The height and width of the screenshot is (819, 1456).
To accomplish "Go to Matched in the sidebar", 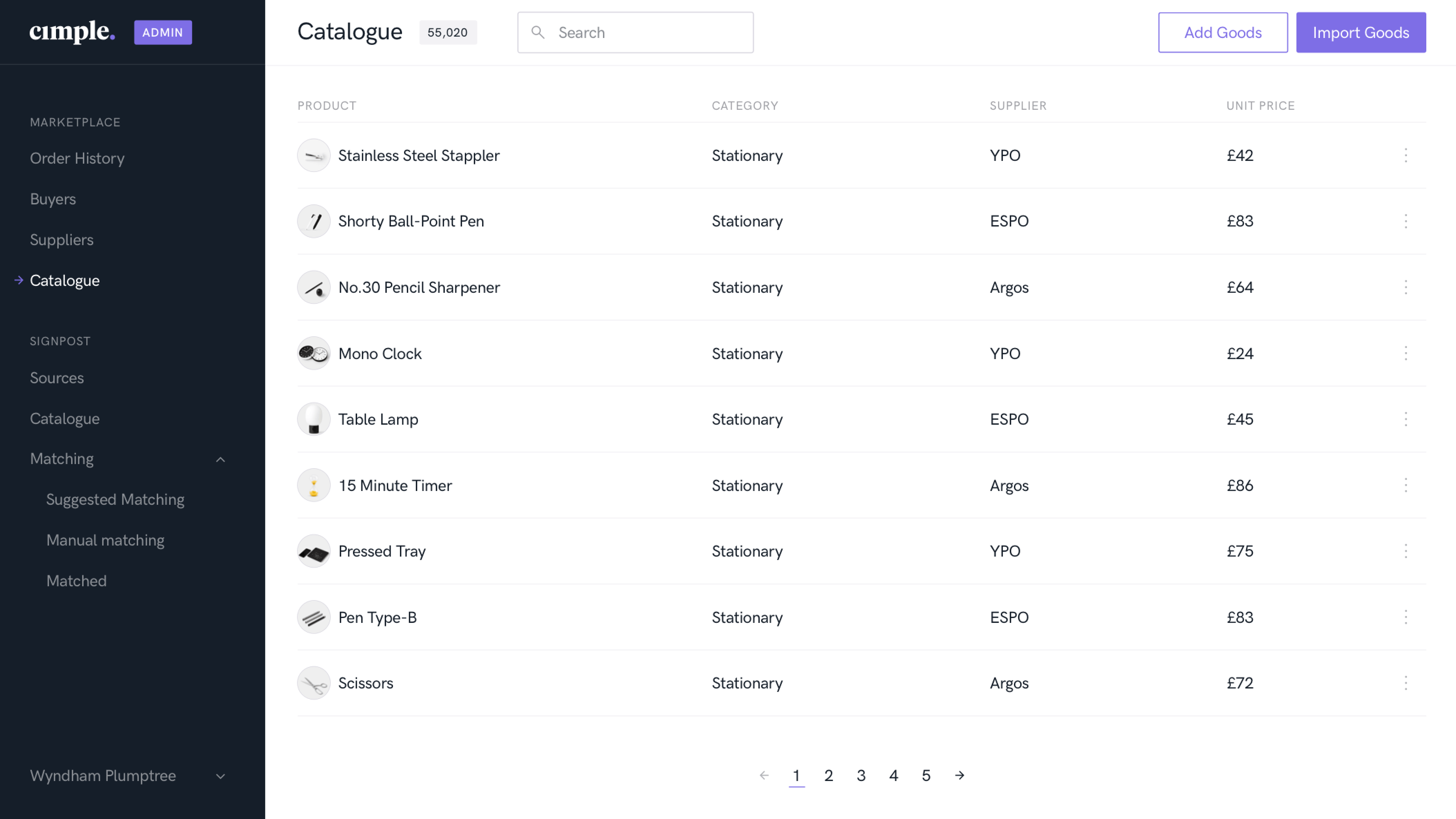I will tap(76, 581).
